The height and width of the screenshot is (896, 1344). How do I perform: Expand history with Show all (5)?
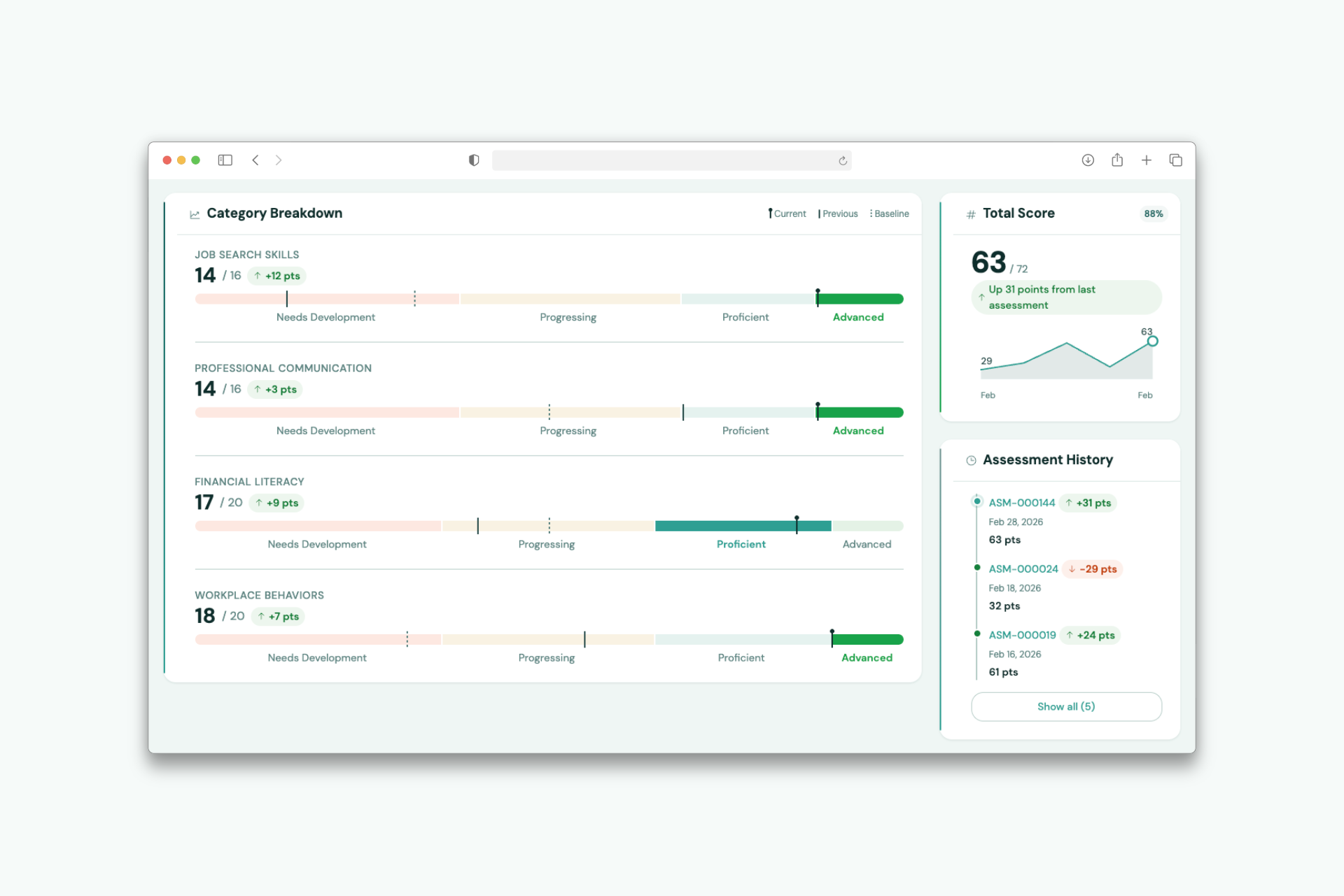1066,706
